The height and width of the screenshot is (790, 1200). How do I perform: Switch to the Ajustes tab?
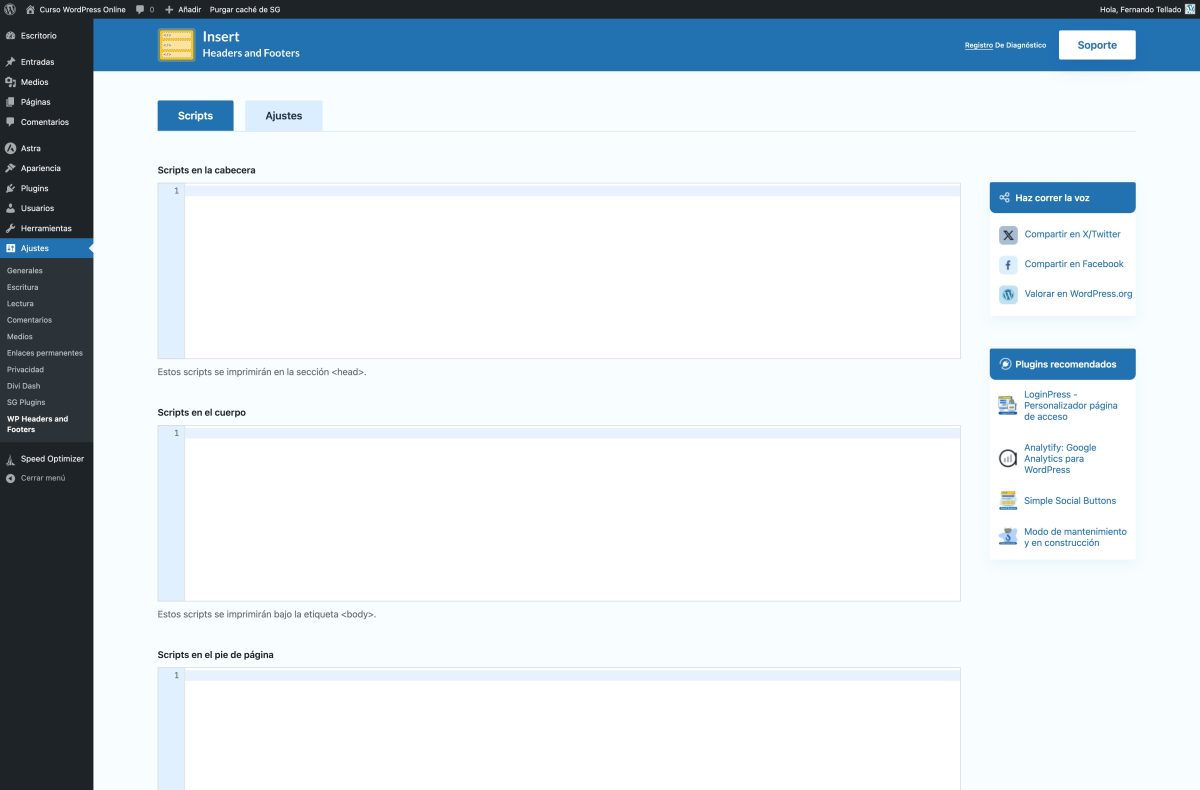pos(284,116)
